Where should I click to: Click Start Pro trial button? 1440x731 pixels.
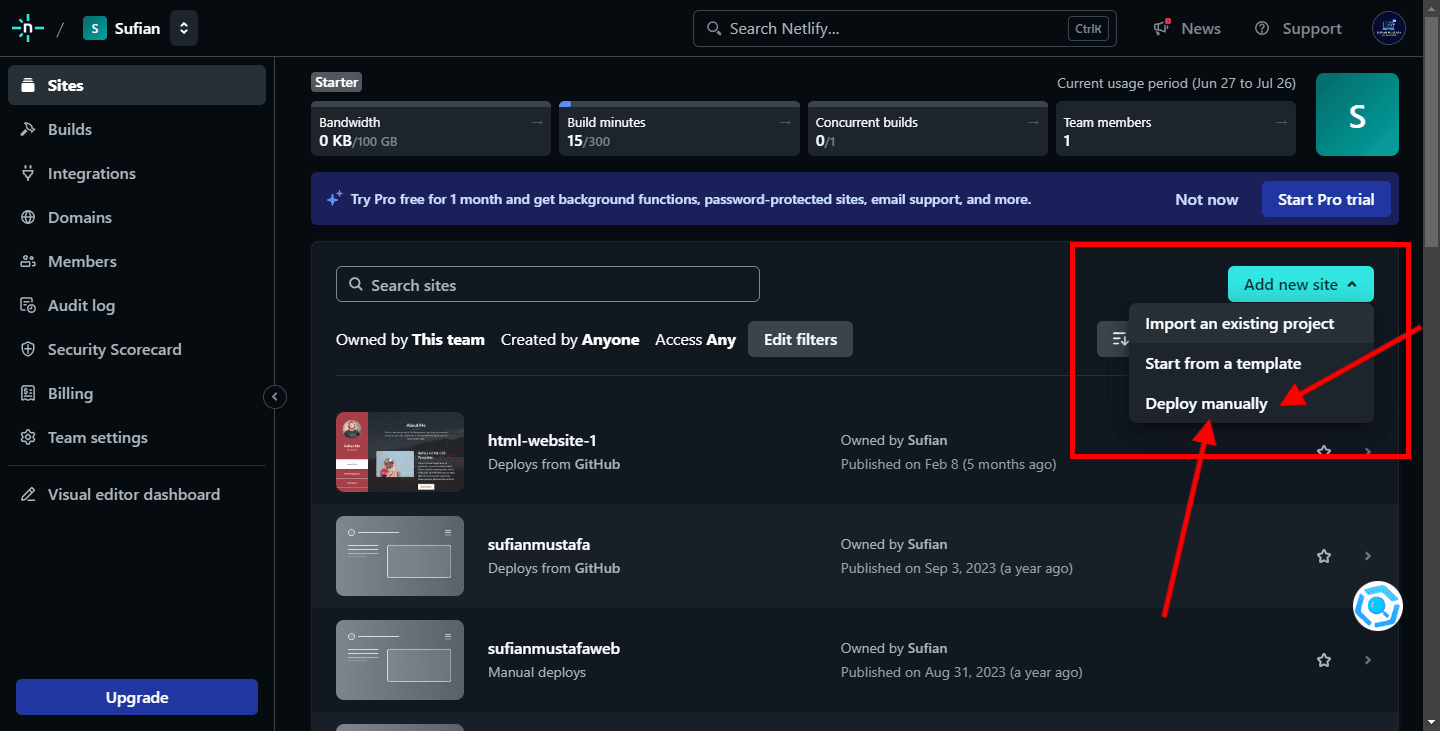tap(1326, 199)
